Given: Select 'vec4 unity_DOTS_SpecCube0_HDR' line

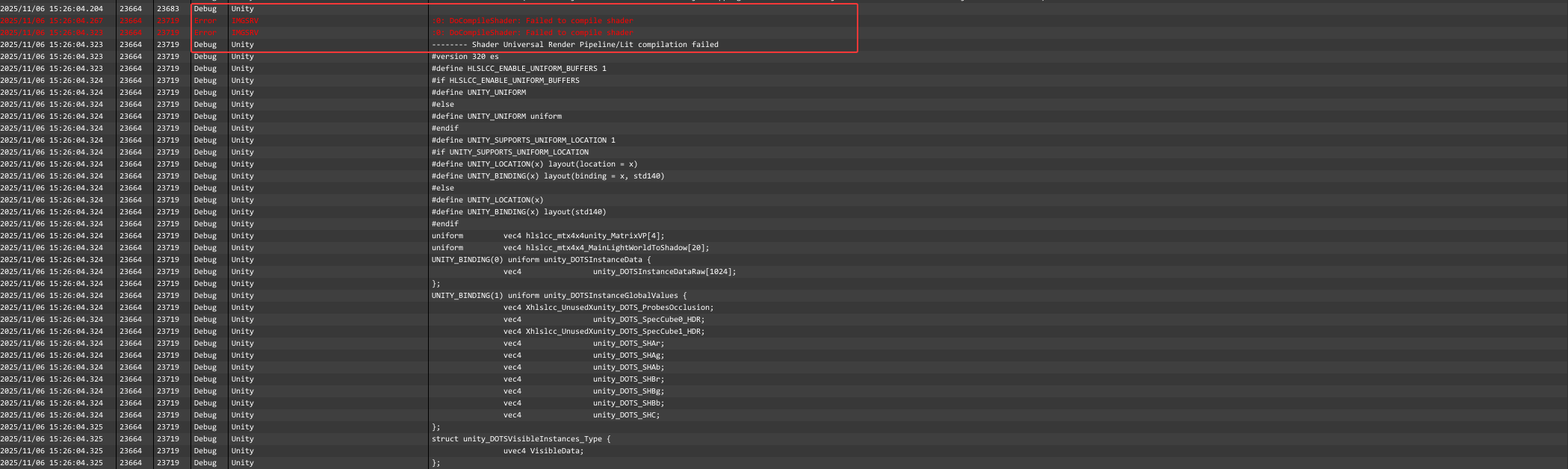Looking at the screenshot, I should pos(604,320).
